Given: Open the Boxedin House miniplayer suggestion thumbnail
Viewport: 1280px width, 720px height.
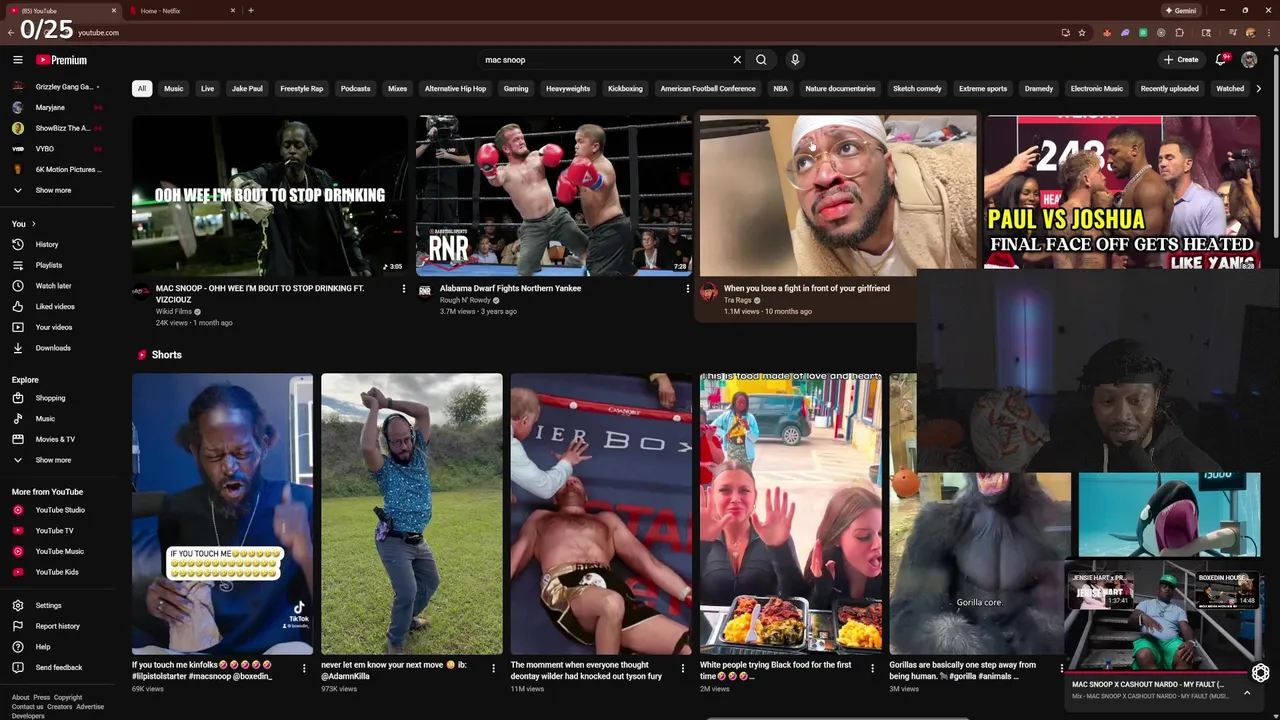Looking at the screenshot, I should click(x=1227, y=591).
